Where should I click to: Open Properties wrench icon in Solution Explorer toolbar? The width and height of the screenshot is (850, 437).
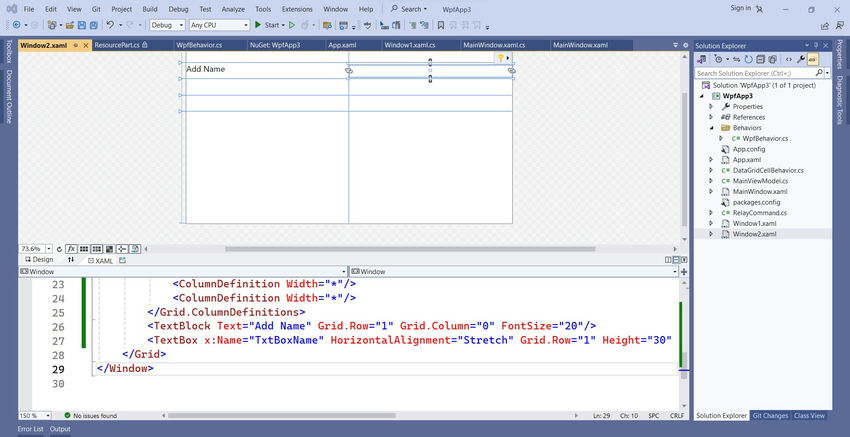click(x=801, y=60)
